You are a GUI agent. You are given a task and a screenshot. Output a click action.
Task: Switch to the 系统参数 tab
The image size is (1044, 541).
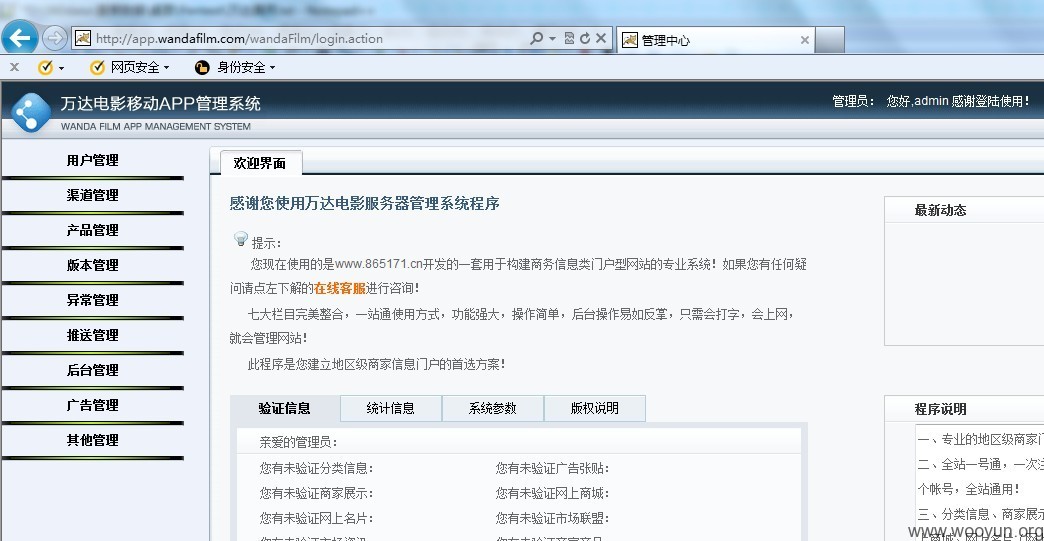click(493, 409)
